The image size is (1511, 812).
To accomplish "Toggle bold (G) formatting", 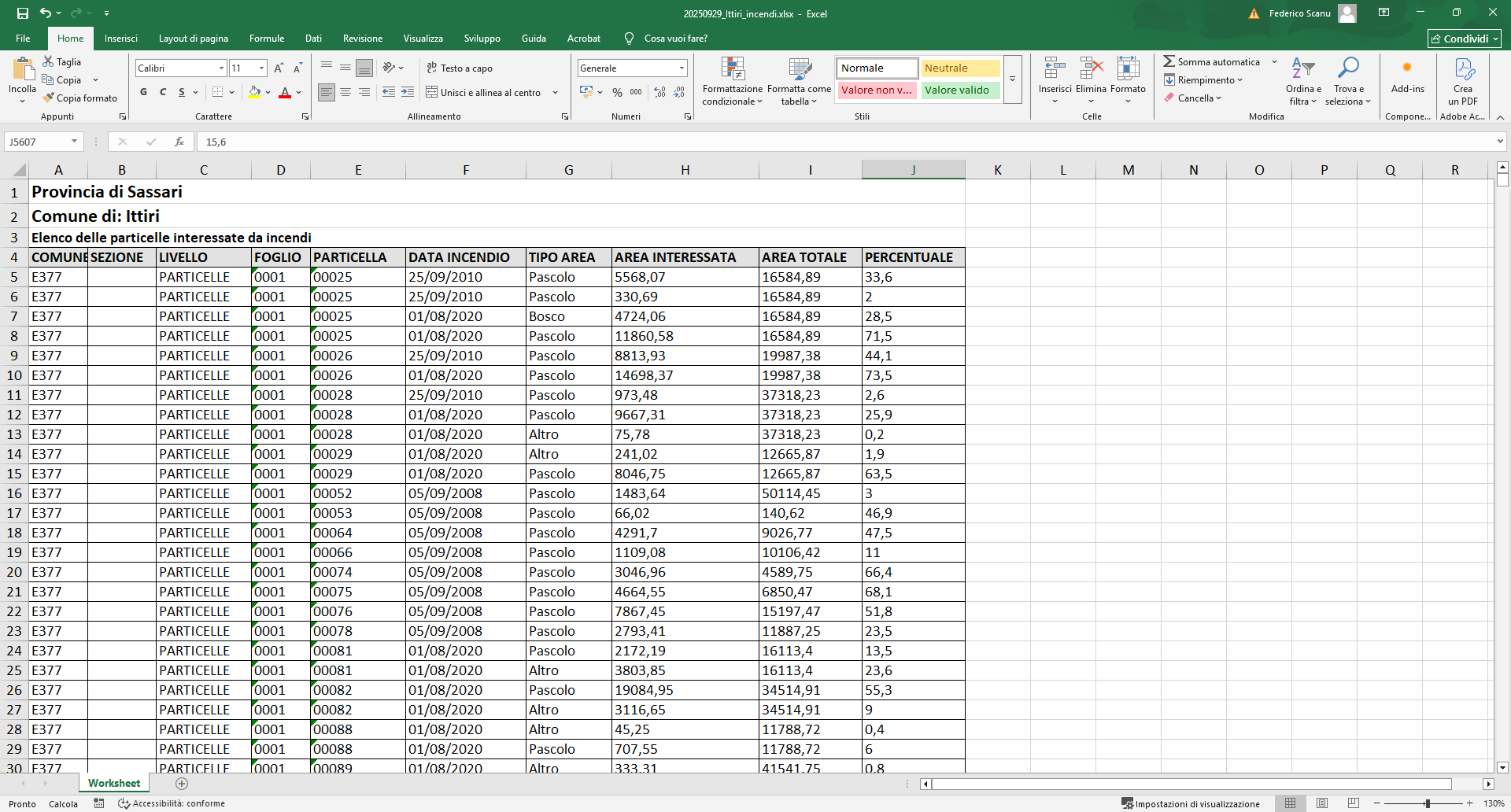I will (143, 92).
